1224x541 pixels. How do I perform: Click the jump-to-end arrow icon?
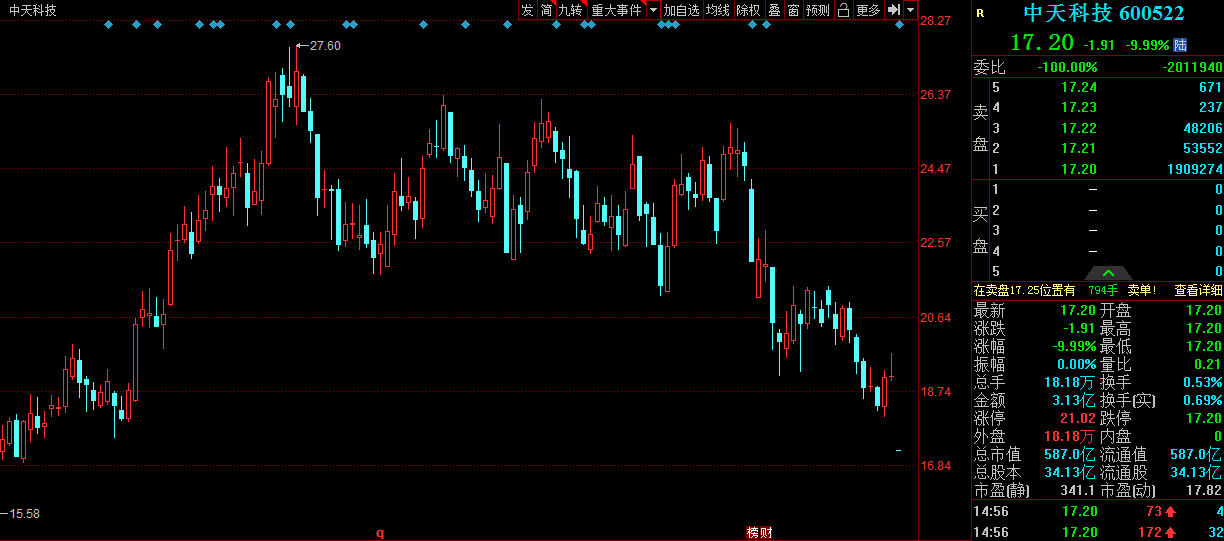tap(894, 10)
